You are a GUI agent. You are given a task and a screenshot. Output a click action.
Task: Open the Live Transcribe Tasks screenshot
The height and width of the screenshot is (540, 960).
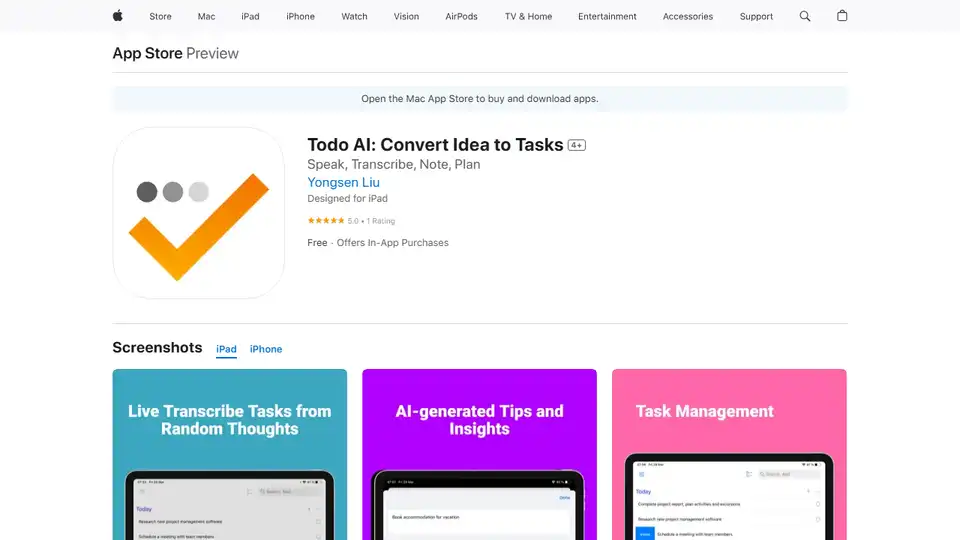click(230, 454)
